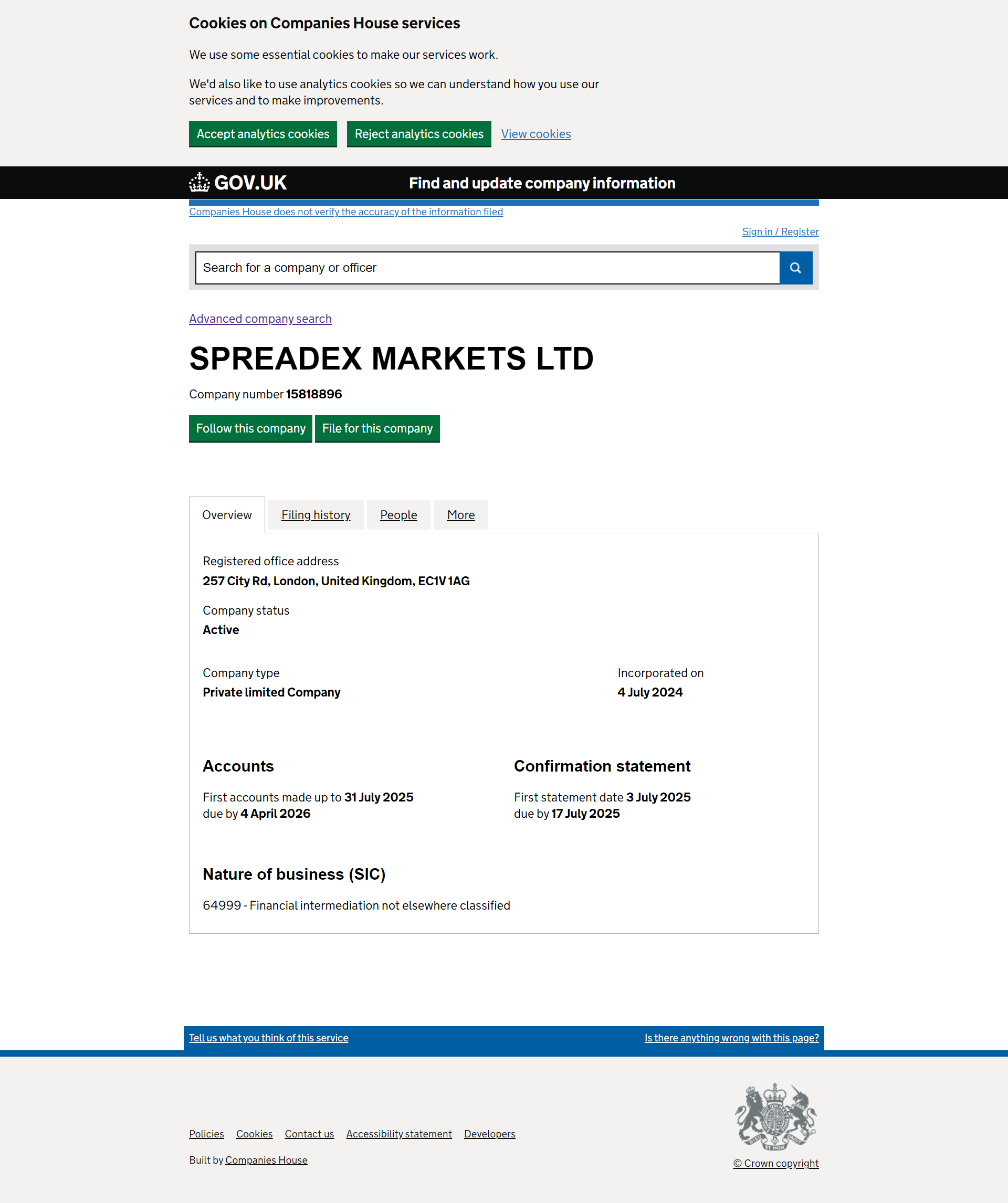Open the Cookies footer link

tap(255, 1134)
